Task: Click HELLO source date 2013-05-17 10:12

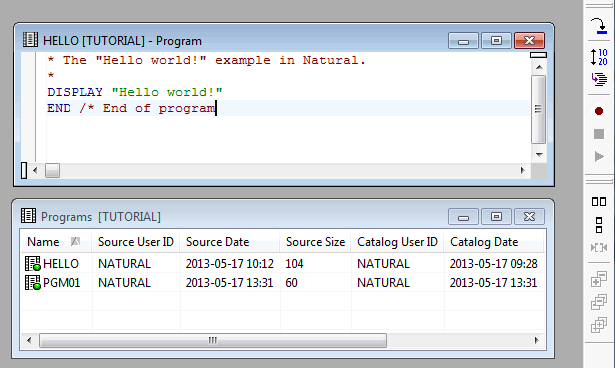Action: (x=229, y=264)
